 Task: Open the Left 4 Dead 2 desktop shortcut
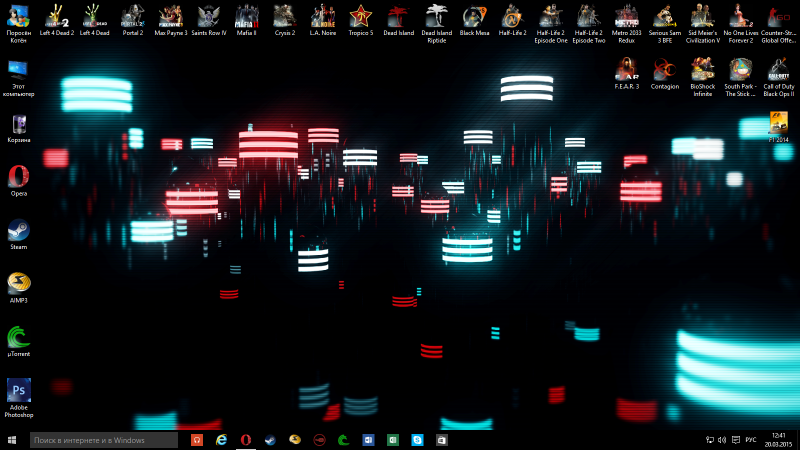57,20
